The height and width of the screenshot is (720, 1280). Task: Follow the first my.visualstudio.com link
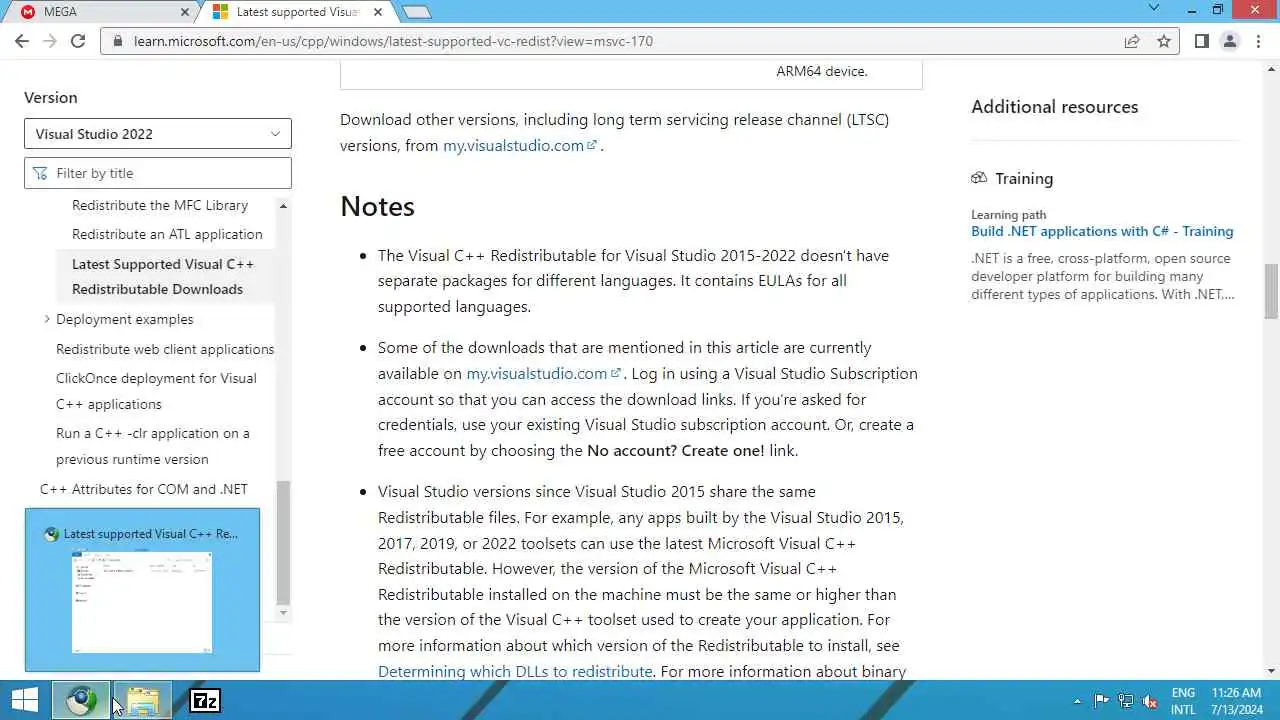point(520,145)
